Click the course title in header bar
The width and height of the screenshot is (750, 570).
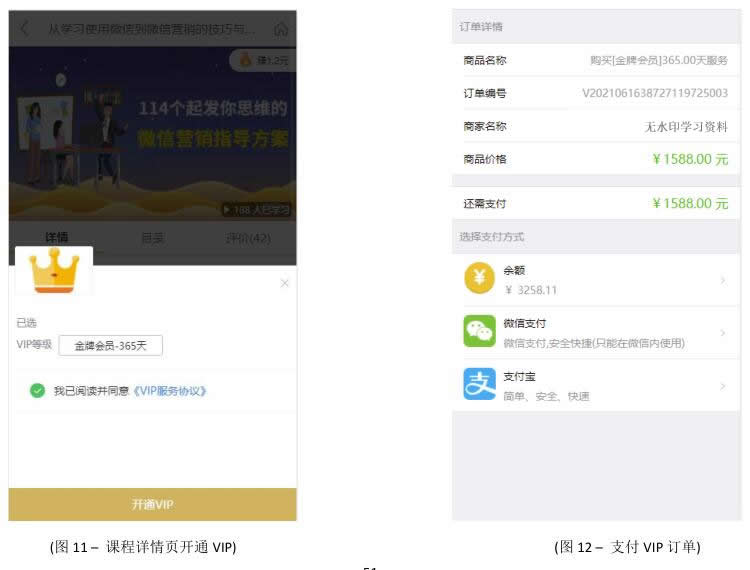[152, 29]
